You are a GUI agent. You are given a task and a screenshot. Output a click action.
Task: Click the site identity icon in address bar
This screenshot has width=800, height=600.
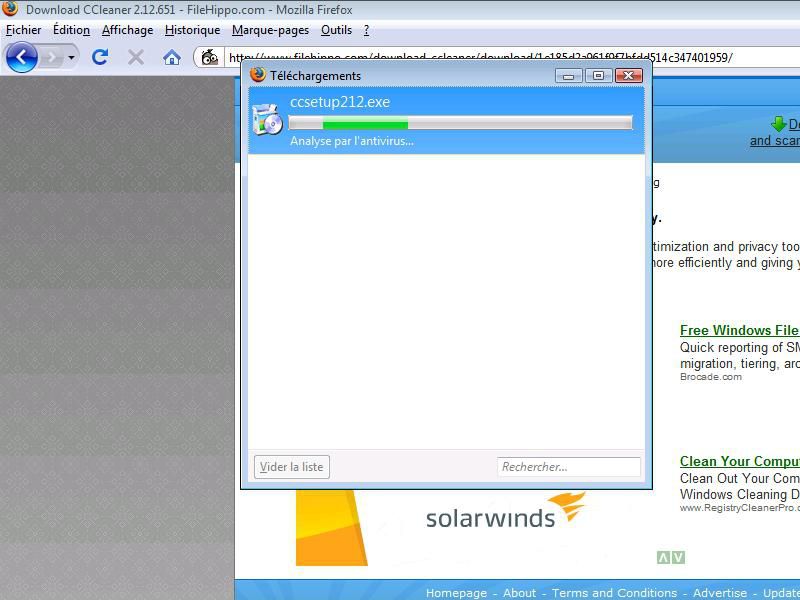(x=210, y=57)
